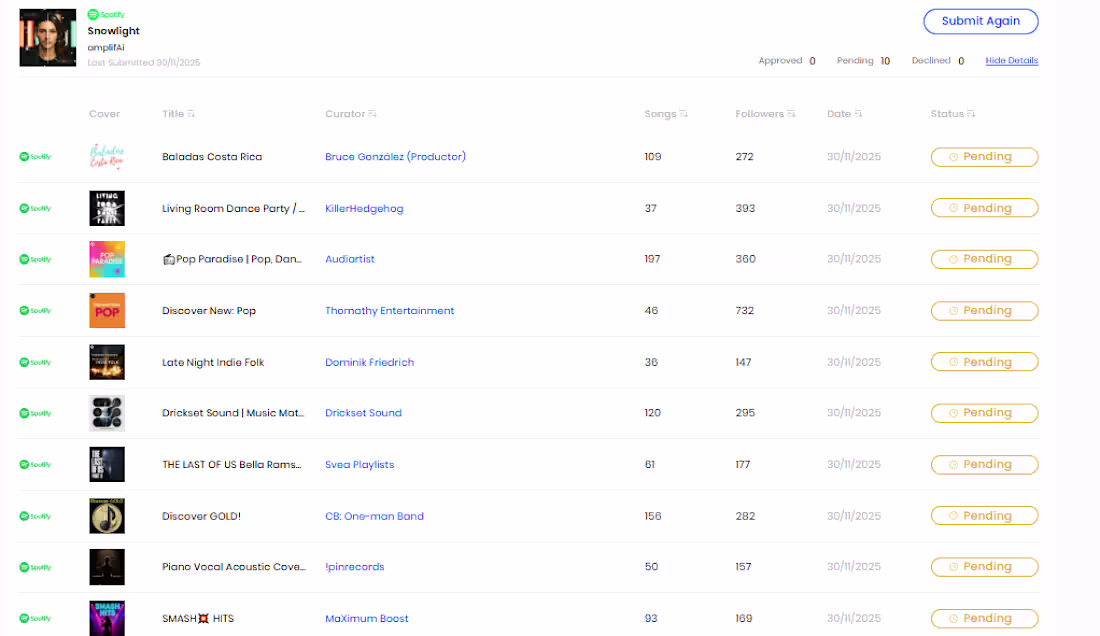Open Discover New: Pop cover thumbnail
The height and width of the screenshot is (636, 1100).
107,311
